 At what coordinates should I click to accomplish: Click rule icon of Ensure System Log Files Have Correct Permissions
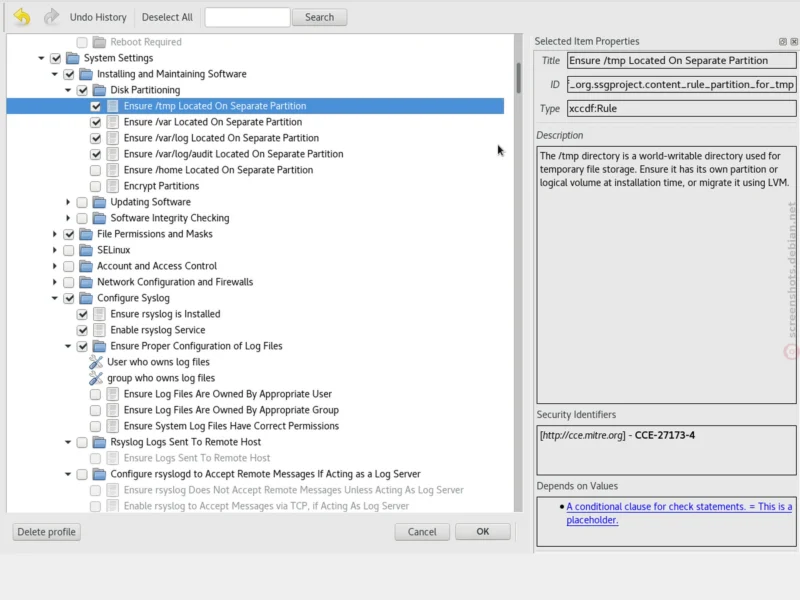pyautogui.click(x=113, y=426)
